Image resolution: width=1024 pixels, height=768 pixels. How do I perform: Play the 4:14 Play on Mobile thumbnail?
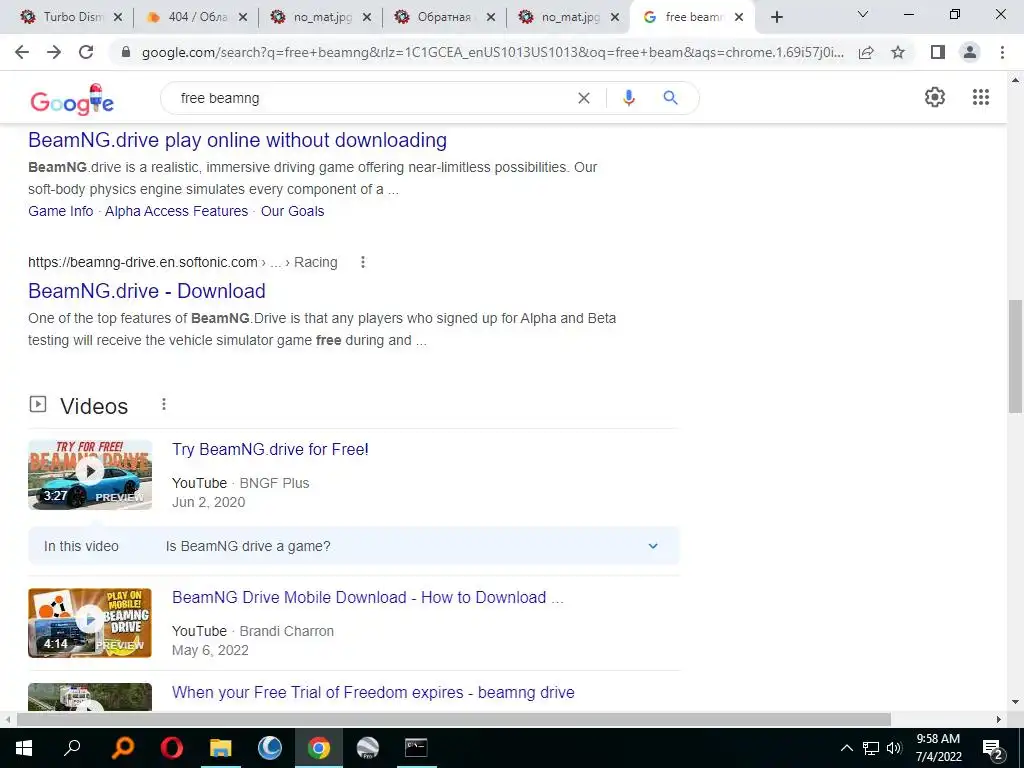(x=90, y=622)
